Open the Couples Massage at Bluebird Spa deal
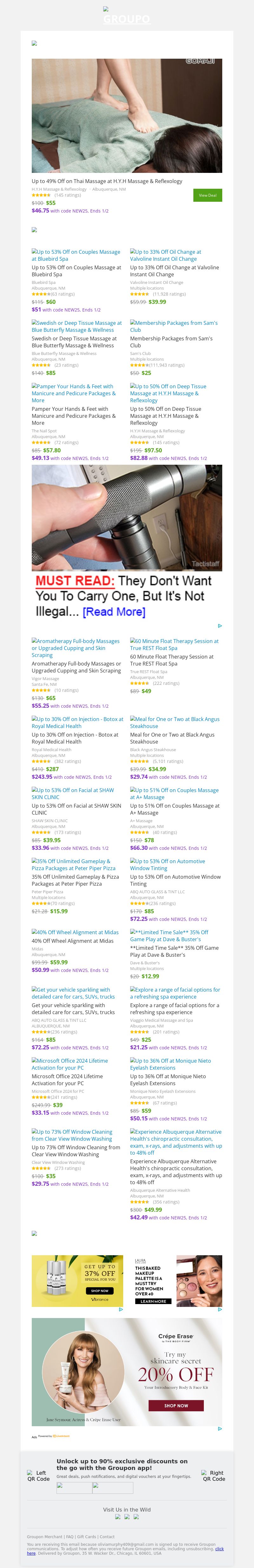Image resolution: width=254 pixels, height=1568 pixels. pyautogui.click(x=76, y=255)
